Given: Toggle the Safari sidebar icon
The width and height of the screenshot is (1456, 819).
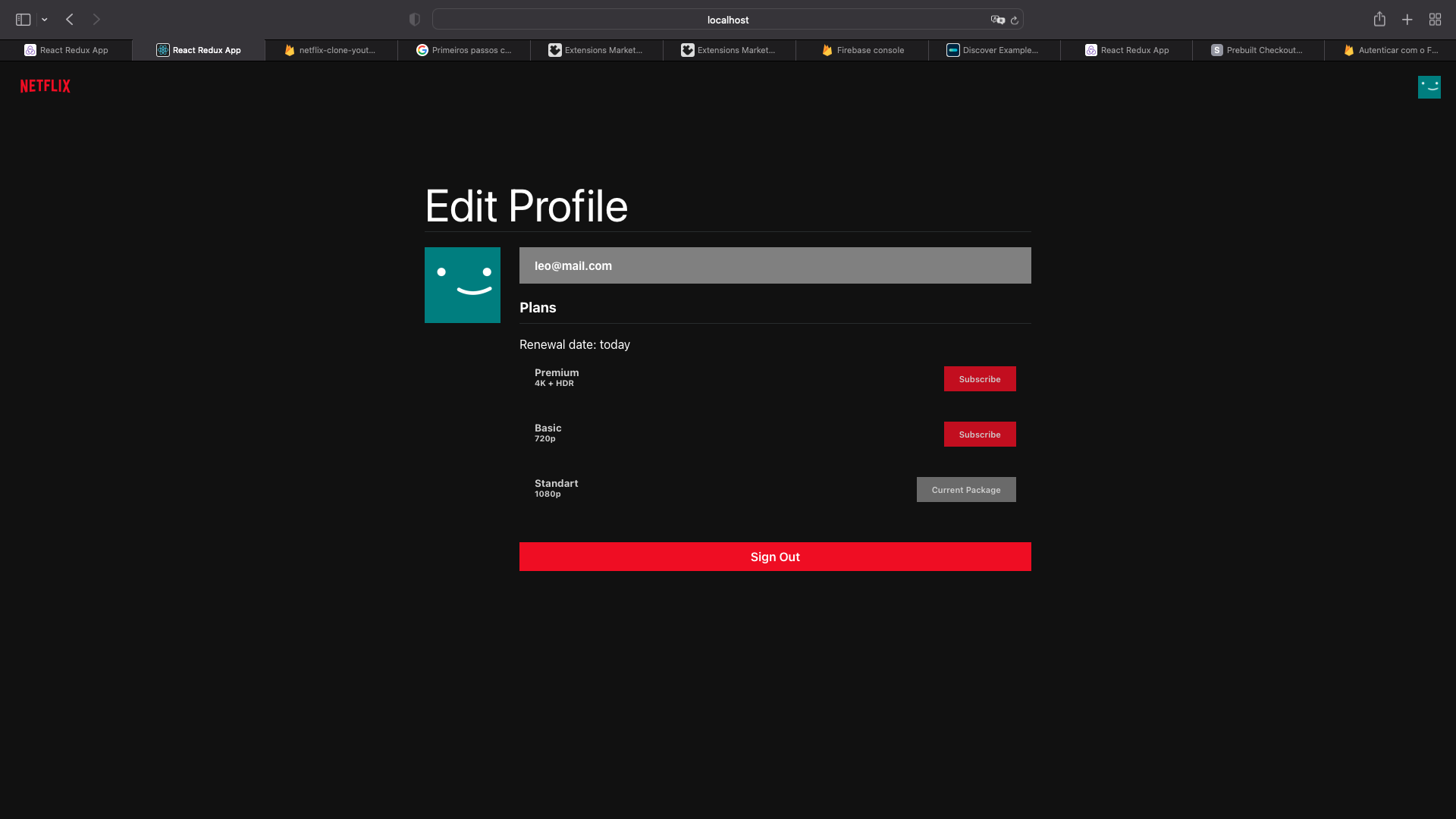Looking at the screenshot, I should click(23, 19).
